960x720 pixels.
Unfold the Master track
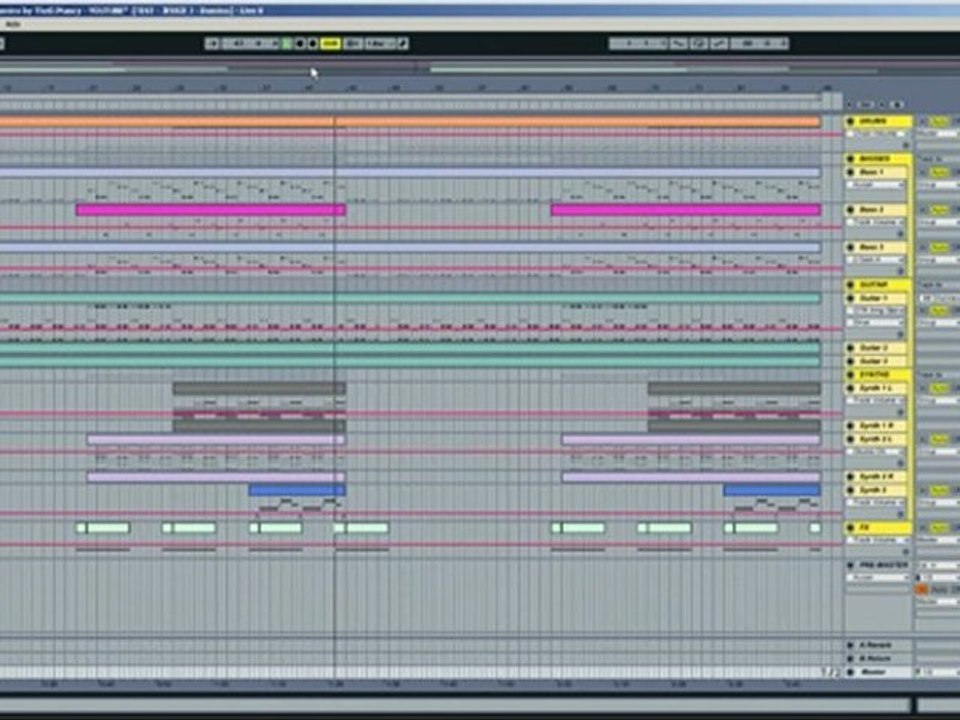click(x=850, y=672)
